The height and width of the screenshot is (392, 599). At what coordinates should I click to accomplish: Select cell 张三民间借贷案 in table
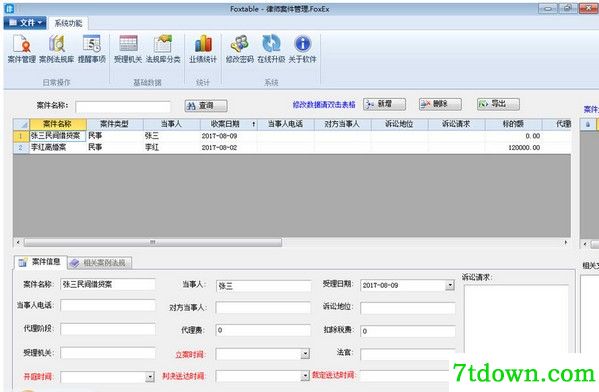point(58,136)
